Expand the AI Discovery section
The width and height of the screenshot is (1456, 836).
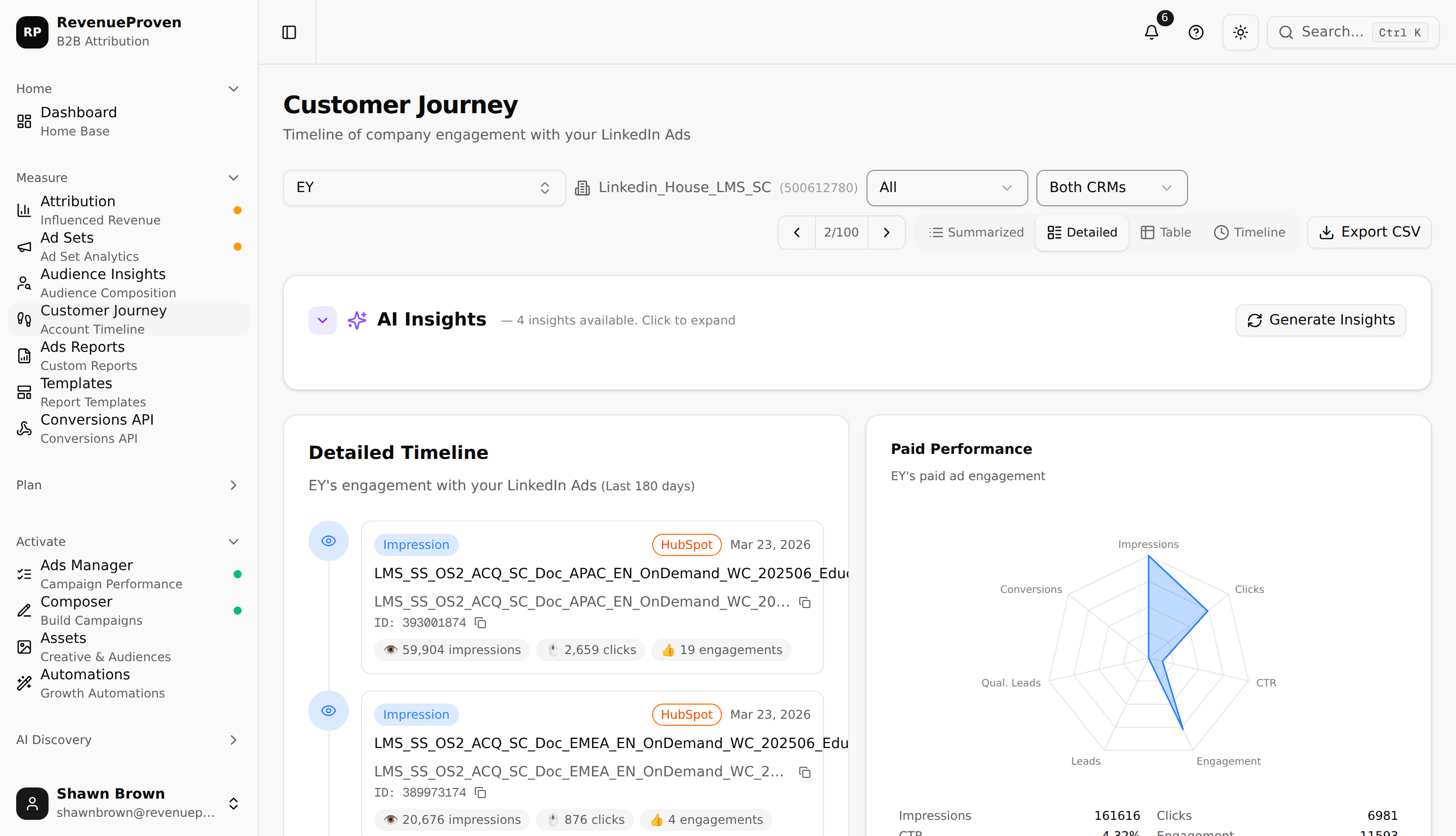tap(127, 739)
